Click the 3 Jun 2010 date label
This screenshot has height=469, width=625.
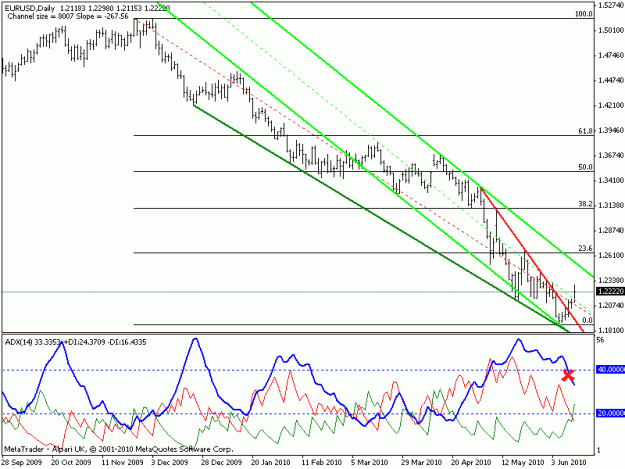[569, 462]
